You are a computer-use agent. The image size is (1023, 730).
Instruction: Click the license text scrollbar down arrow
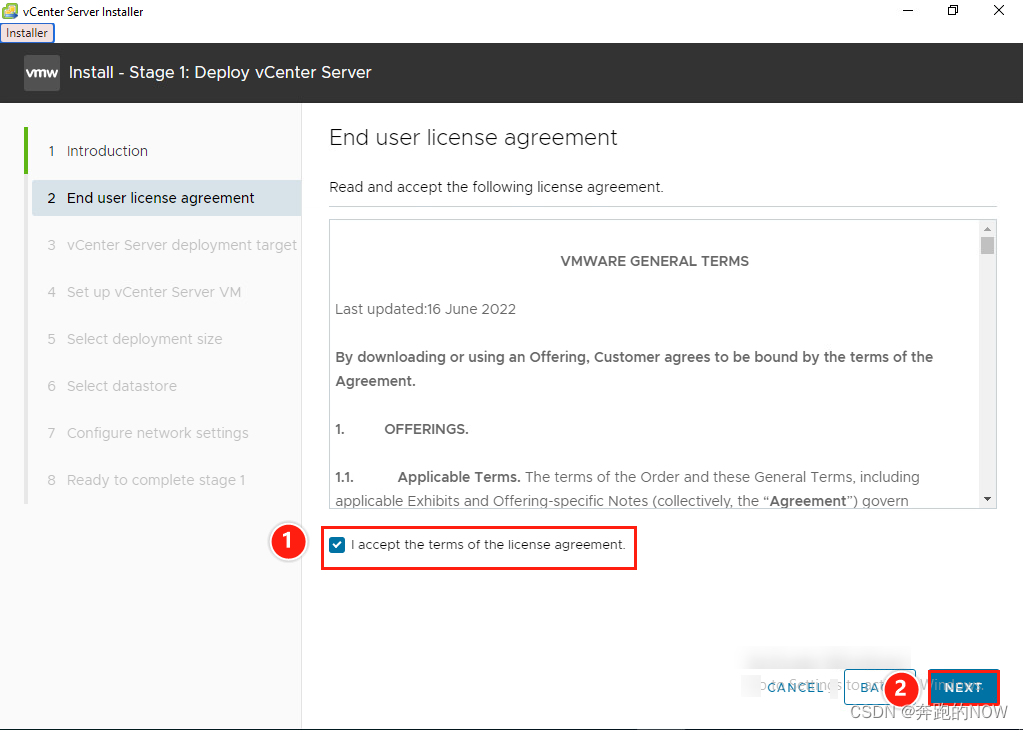coord(987,499)
